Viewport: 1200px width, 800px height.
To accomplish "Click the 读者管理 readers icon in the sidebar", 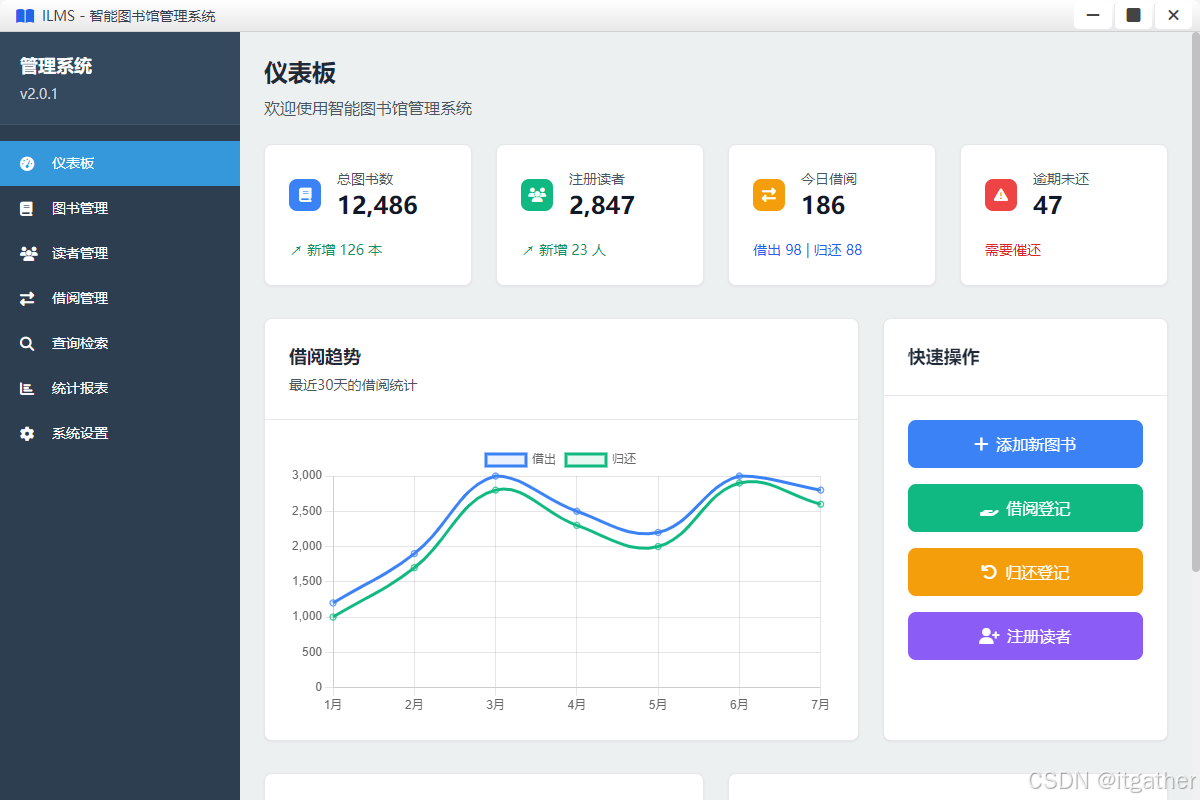I will click(26, 253).
